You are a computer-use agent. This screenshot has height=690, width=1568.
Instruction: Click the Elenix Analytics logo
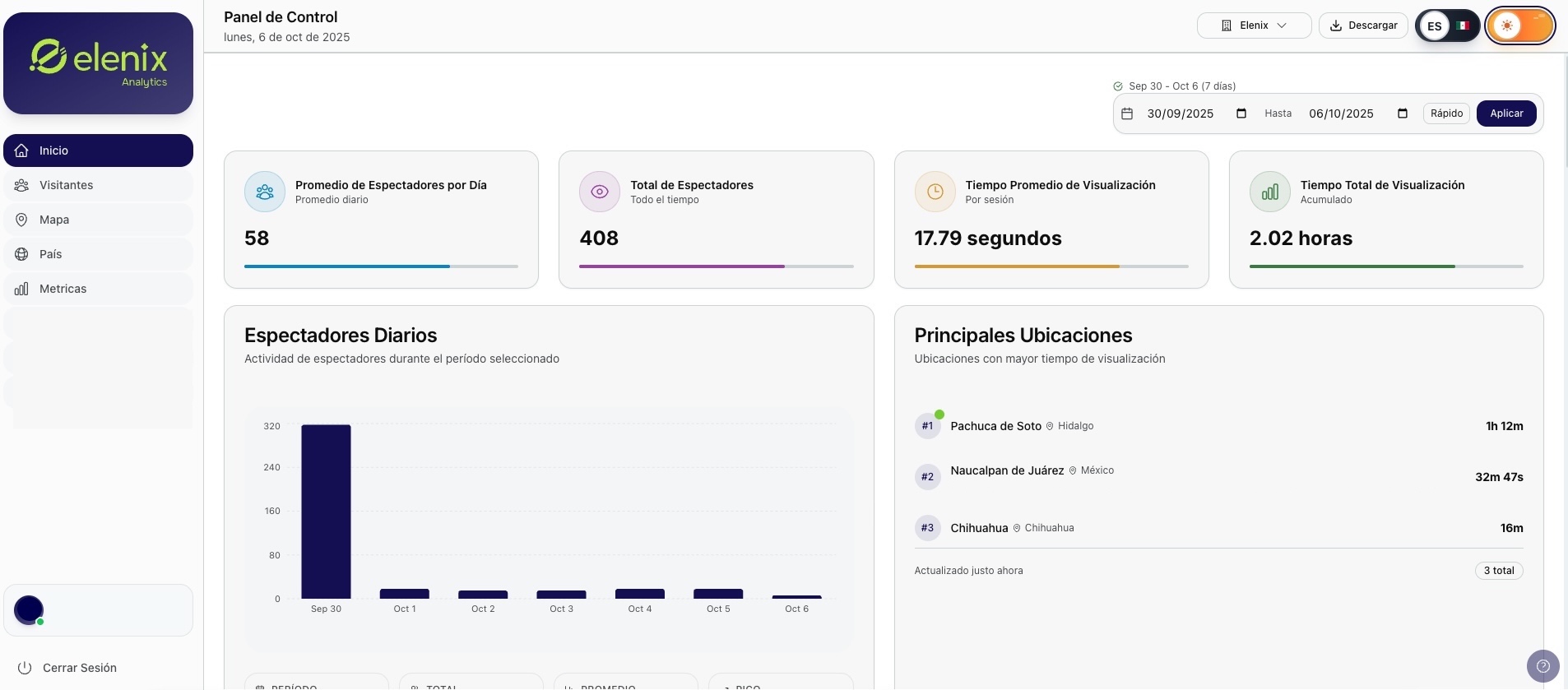(x=99, y=63)
